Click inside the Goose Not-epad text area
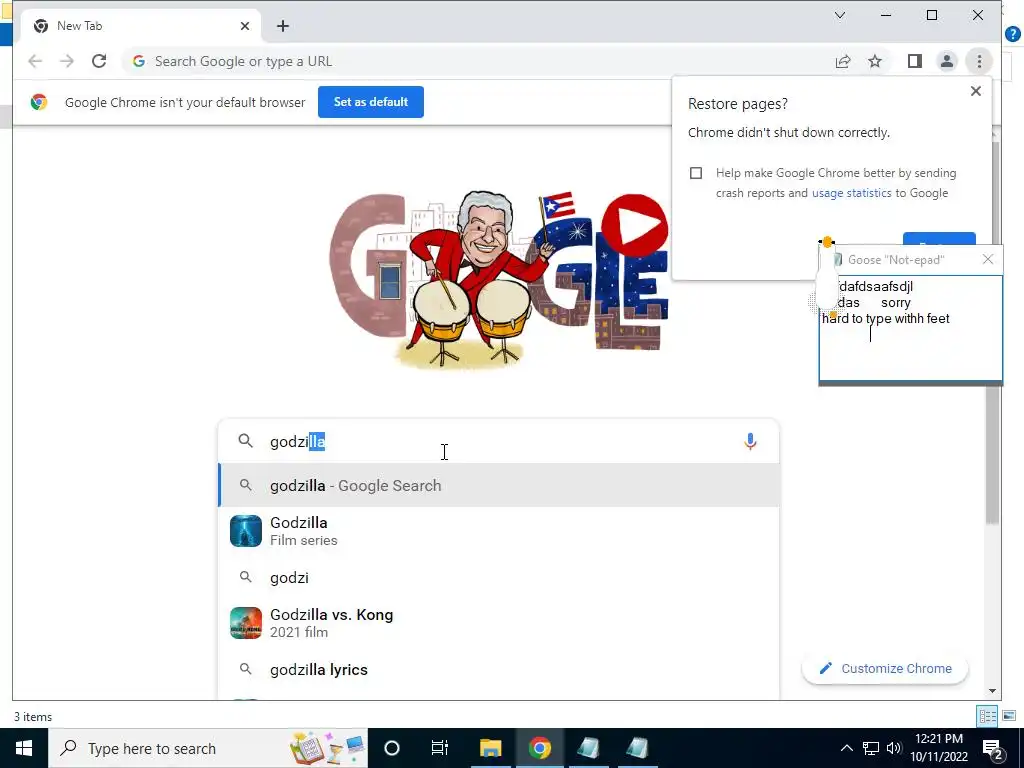 910,328
